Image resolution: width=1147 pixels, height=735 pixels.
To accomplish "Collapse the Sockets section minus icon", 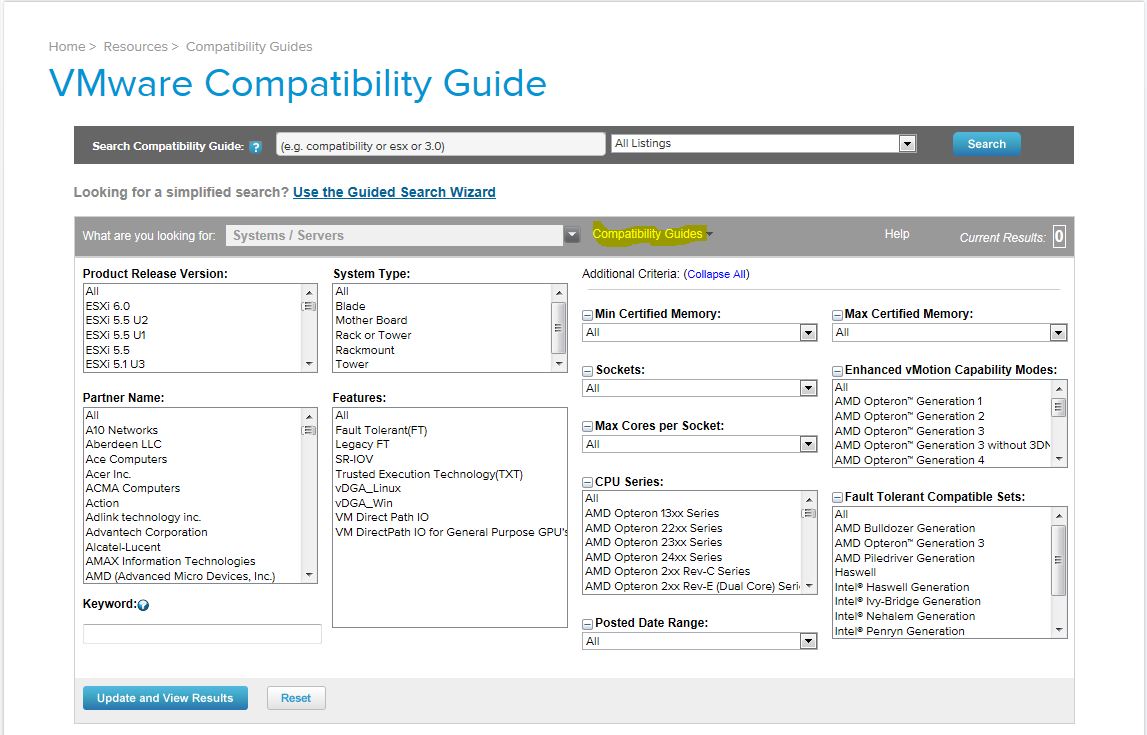I will point(586,370).
